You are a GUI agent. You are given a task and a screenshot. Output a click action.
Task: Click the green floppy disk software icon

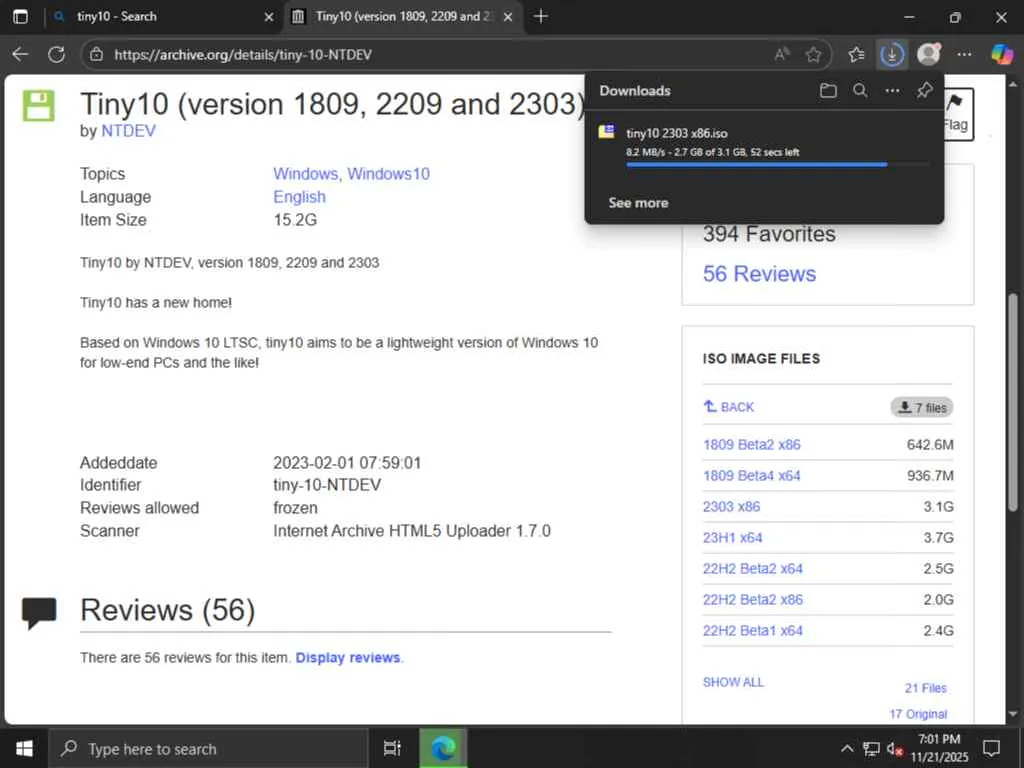(x=39, y=105)
